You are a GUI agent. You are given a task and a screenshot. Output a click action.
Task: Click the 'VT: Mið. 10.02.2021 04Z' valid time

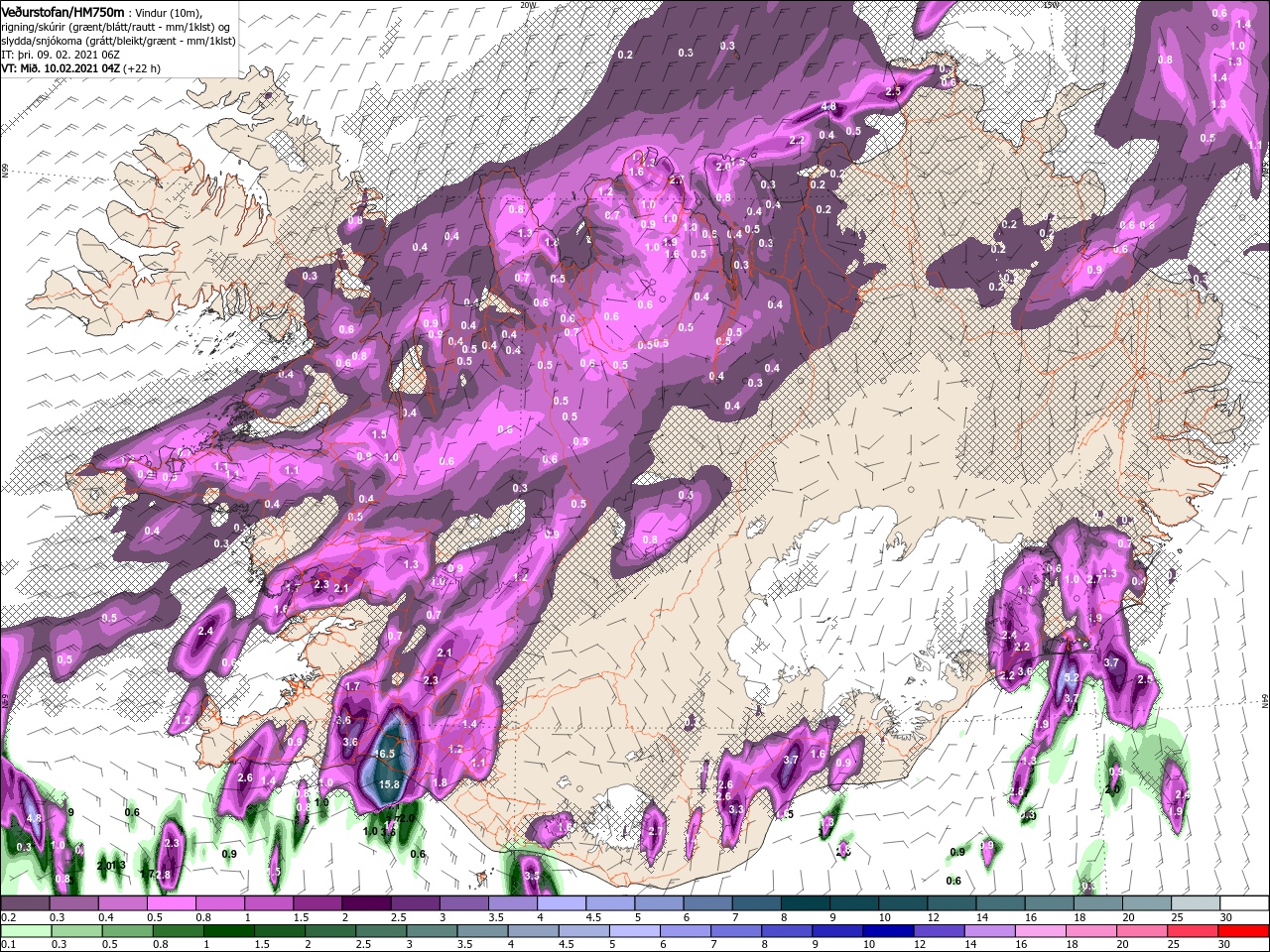click(61, 69)
